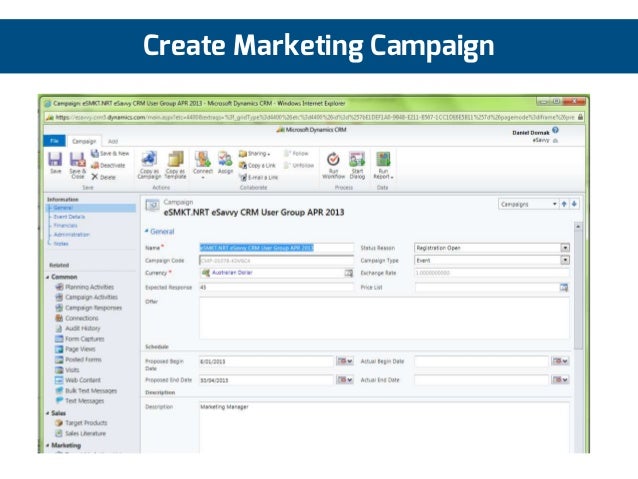Click Copy as Template icon

click(175, 164)
